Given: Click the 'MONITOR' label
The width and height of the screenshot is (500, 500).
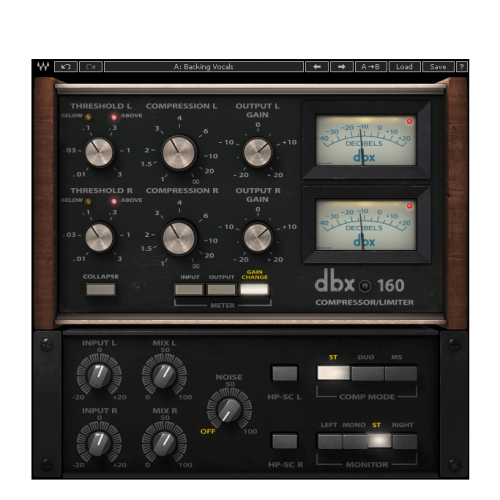Looking at the screenshot, I should (367, 464).
